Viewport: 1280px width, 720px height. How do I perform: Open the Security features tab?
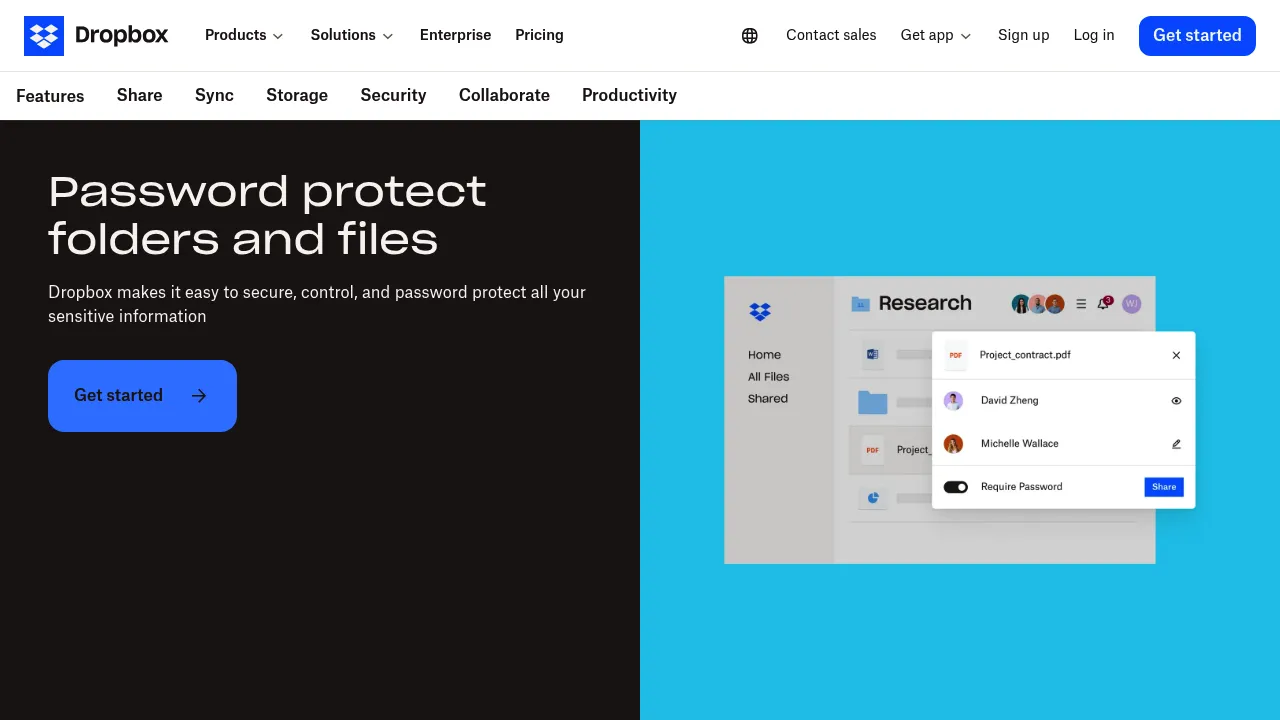[394, 95]
